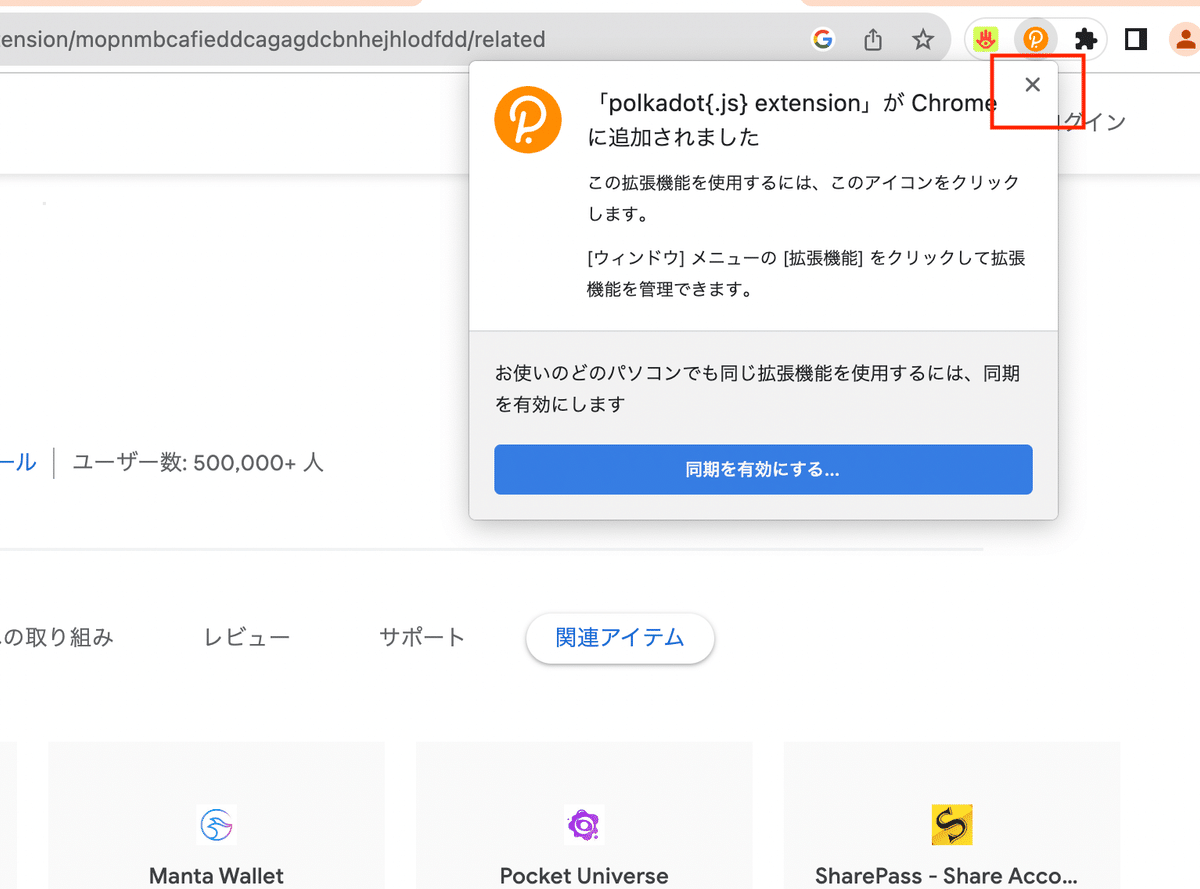Click the Google icon in address bar
Viewport: 1200px width, 889px height.
pyautogui.click(x=823, y=40)
